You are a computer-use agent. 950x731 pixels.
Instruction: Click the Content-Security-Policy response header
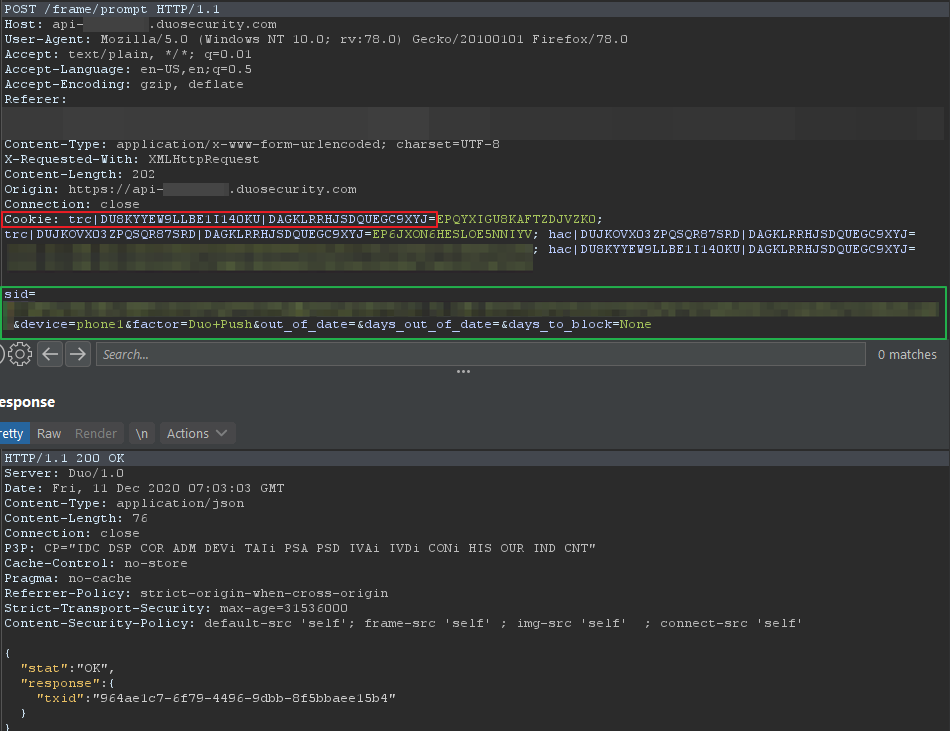point(402,623)
